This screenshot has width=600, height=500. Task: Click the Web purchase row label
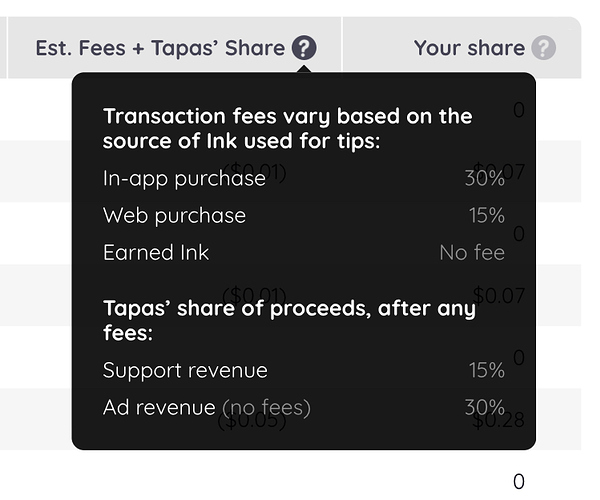(x=174, y=215)
